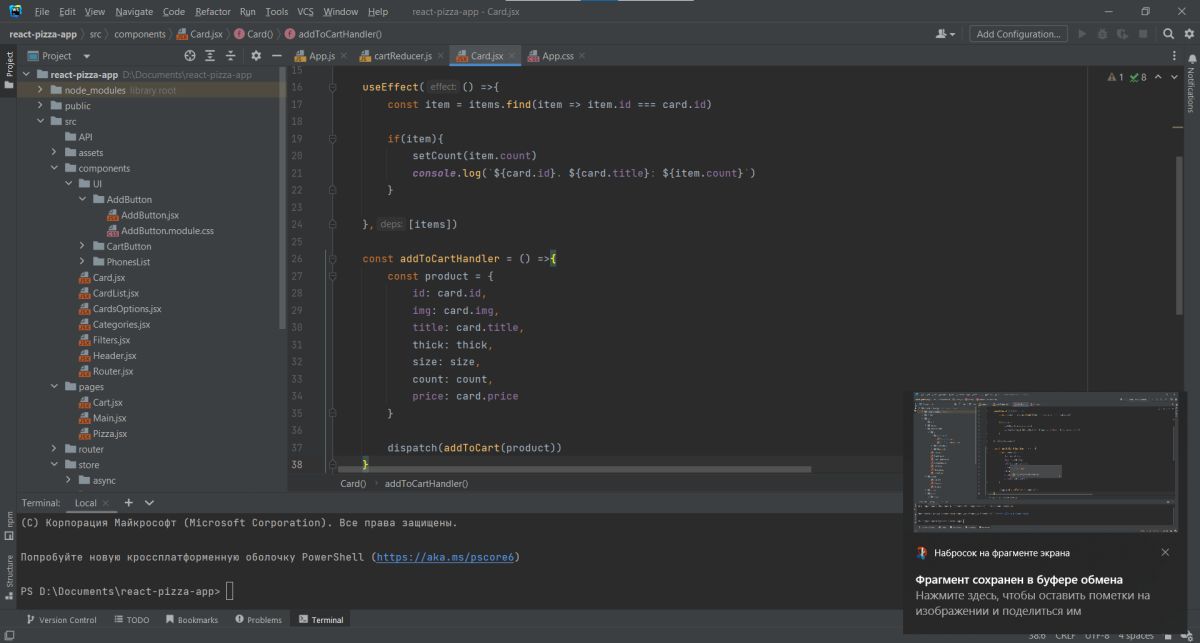The height and width of the screenshot is (643, 1200).
Task: Open the Problems tool window
Action: [x=257, y=620]
